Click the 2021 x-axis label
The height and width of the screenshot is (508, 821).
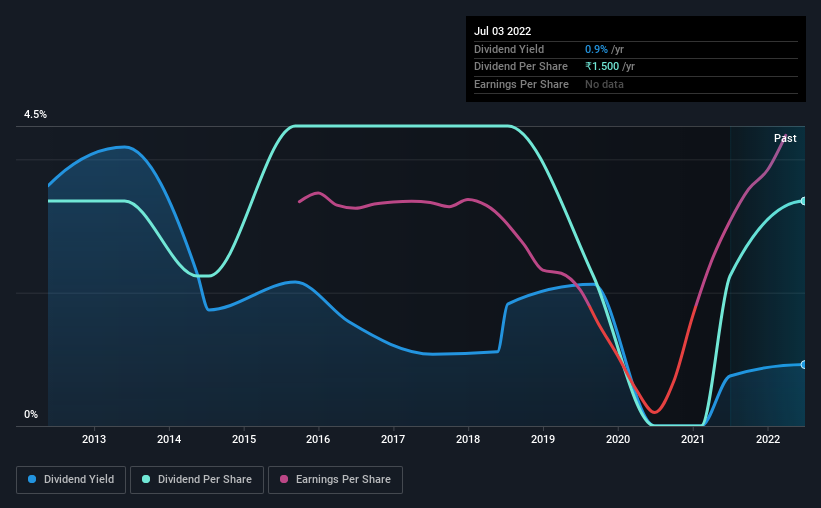tap(693, 439)
